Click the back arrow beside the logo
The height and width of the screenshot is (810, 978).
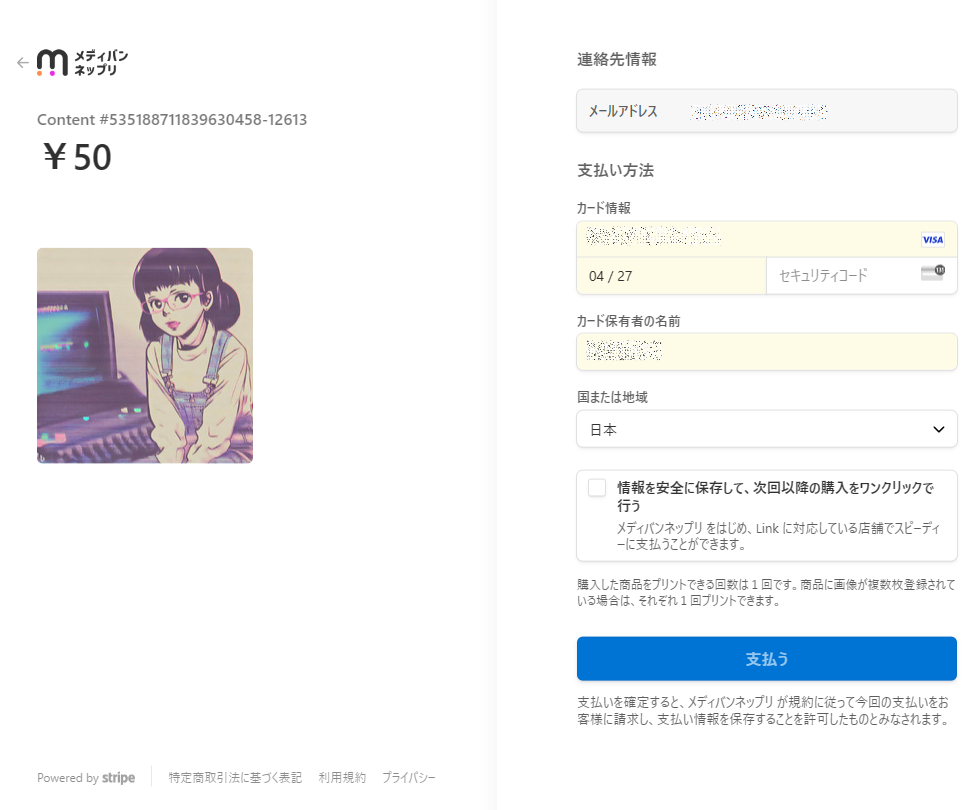pos(23,62)
